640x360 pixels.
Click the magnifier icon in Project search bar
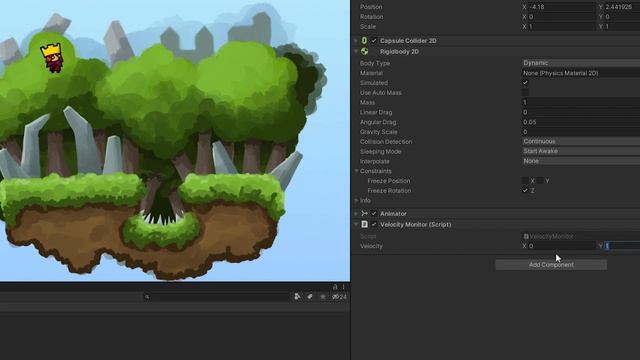(147, 297)
